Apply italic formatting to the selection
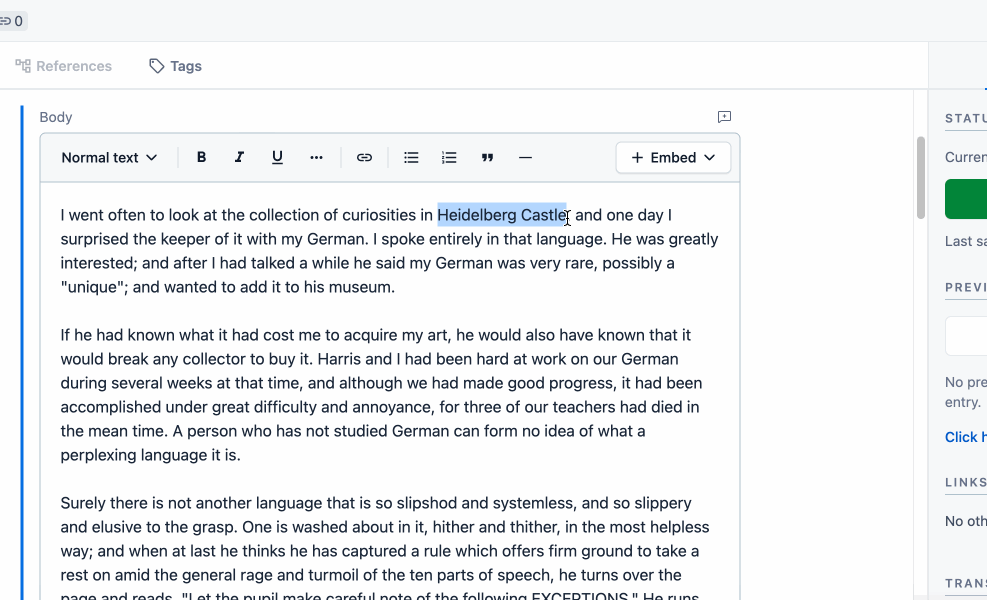 click(239, 157)
